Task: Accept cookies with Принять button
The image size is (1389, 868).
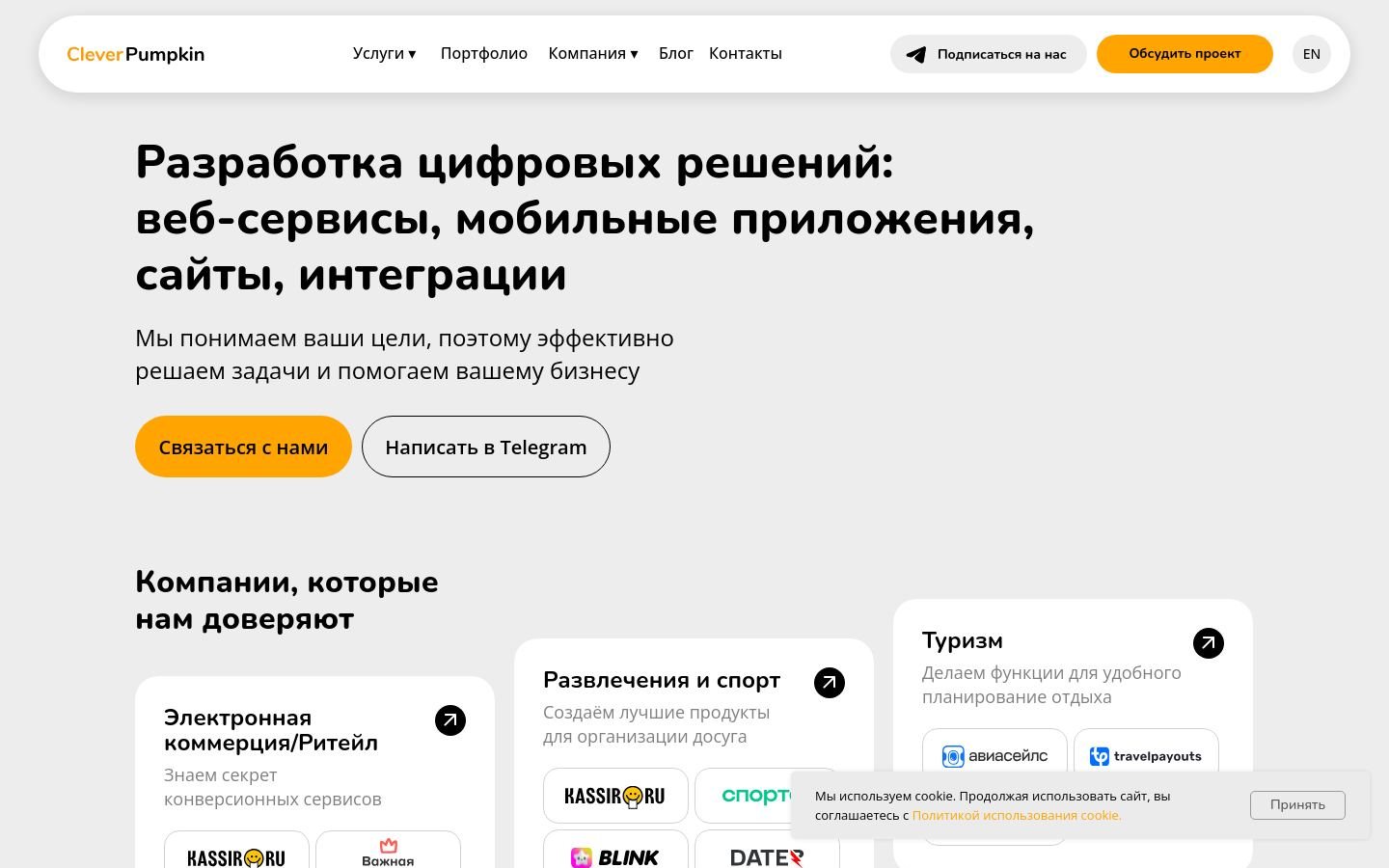Action: pyautogui.click(x=1297, y=805)
